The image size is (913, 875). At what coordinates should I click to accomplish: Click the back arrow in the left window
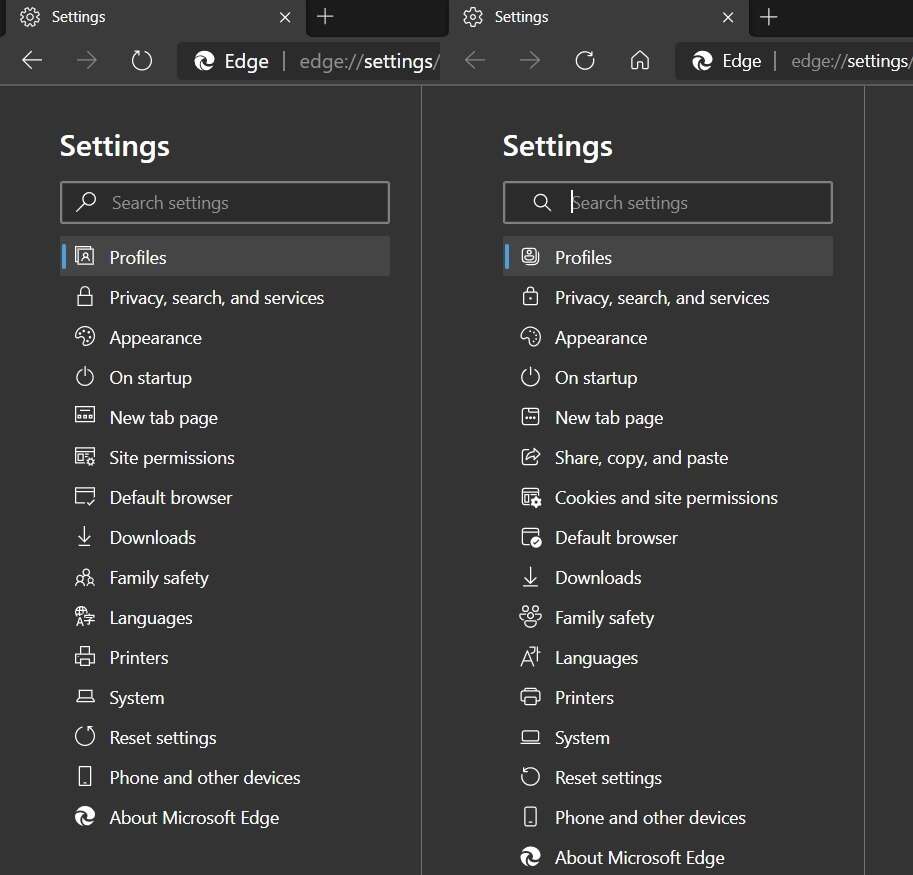point(32,61)
